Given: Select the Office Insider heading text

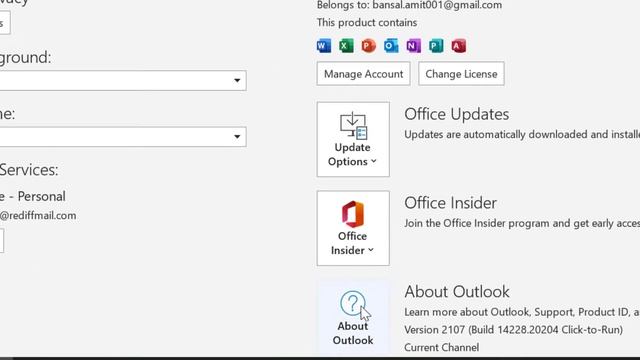Looking at the screenshot, I should pos(451,203).
